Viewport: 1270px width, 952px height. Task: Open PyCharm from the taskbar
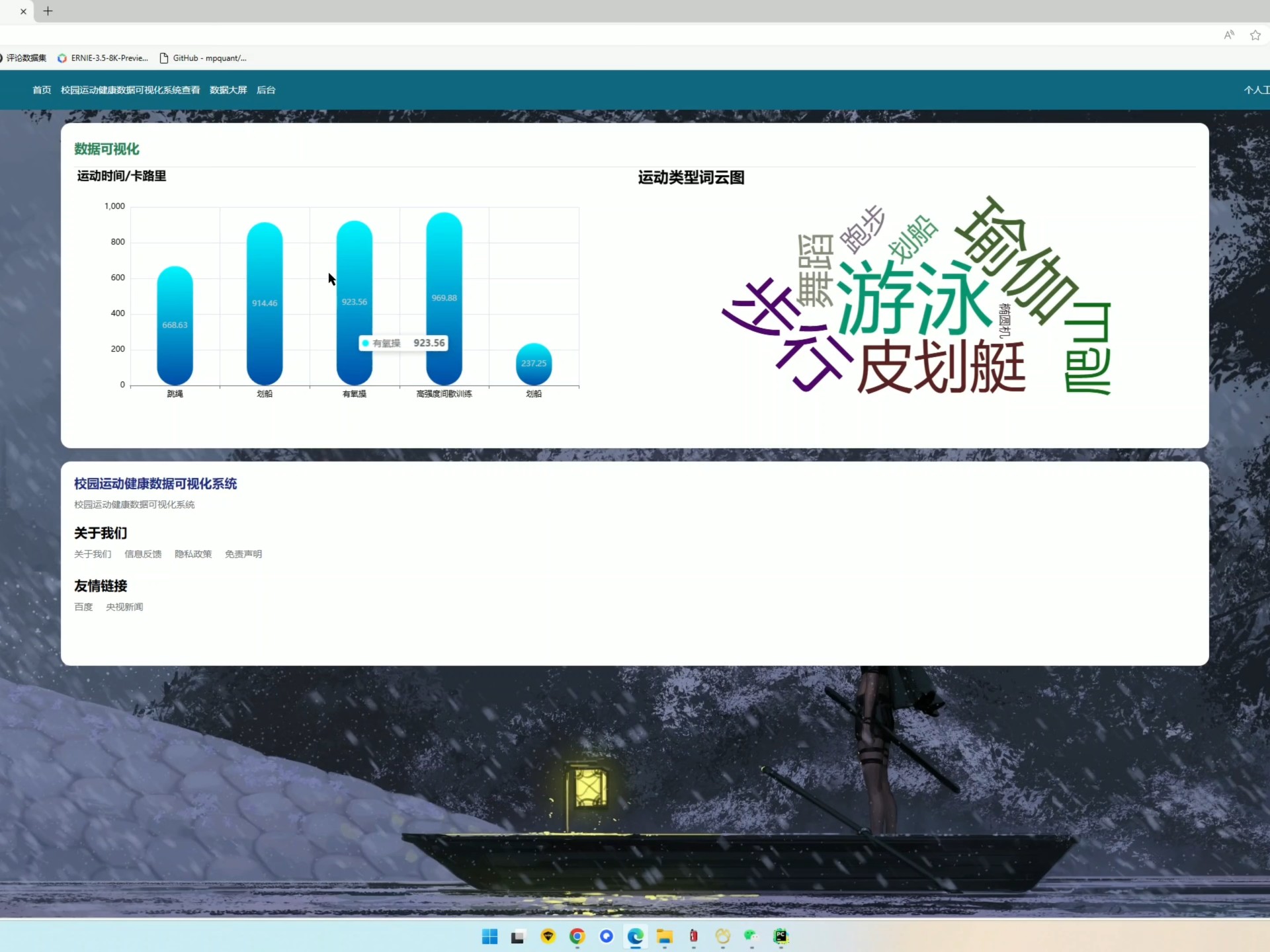pos(781,936)
